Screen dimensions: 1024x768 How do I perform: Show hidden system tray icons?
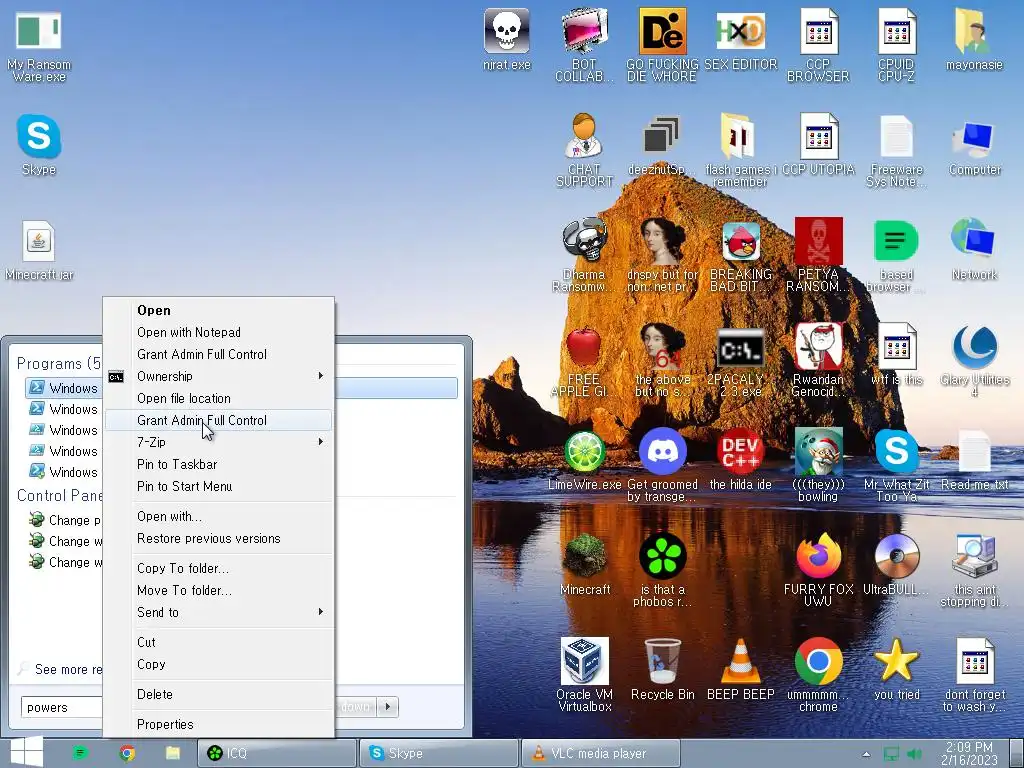click(866, 754)
